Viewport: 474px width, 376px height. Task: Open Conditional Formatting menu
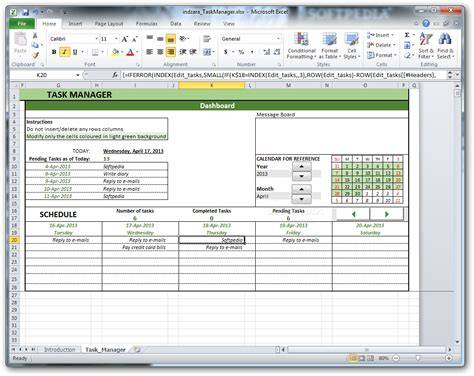click(301, 46)
